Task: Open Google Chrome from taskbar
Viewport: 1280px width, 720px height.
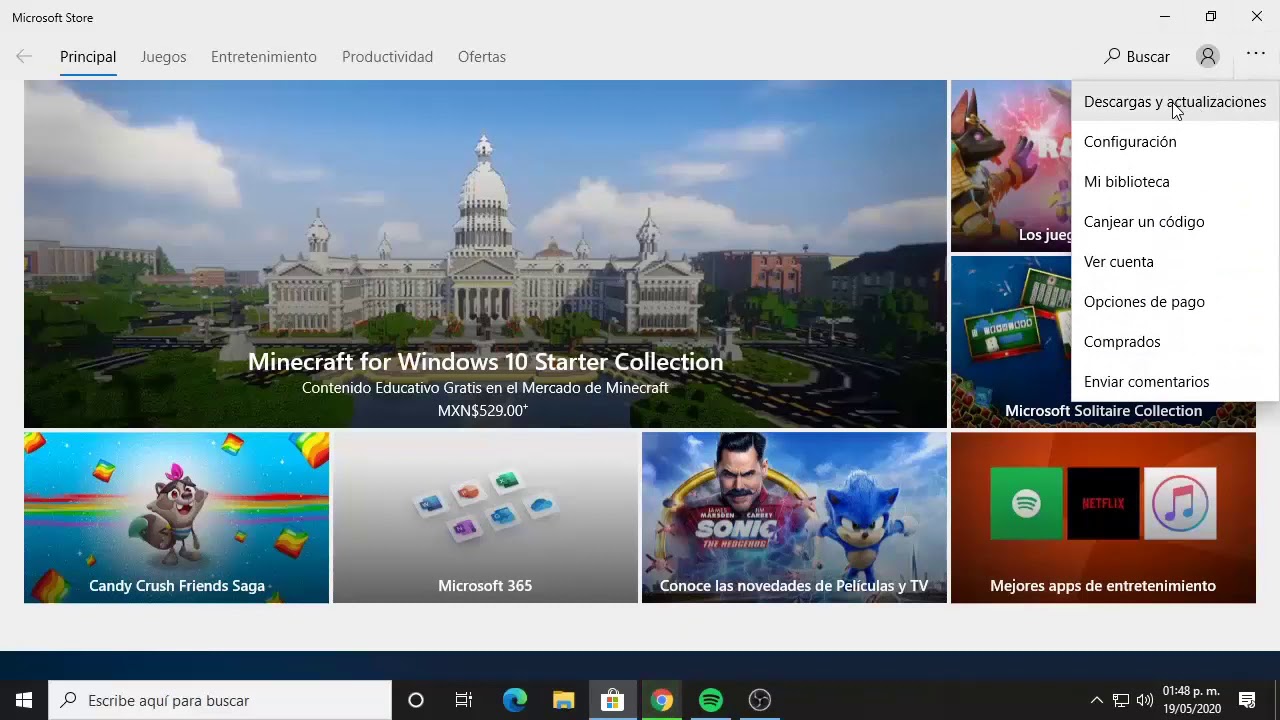Action: (x=661, y=700)
